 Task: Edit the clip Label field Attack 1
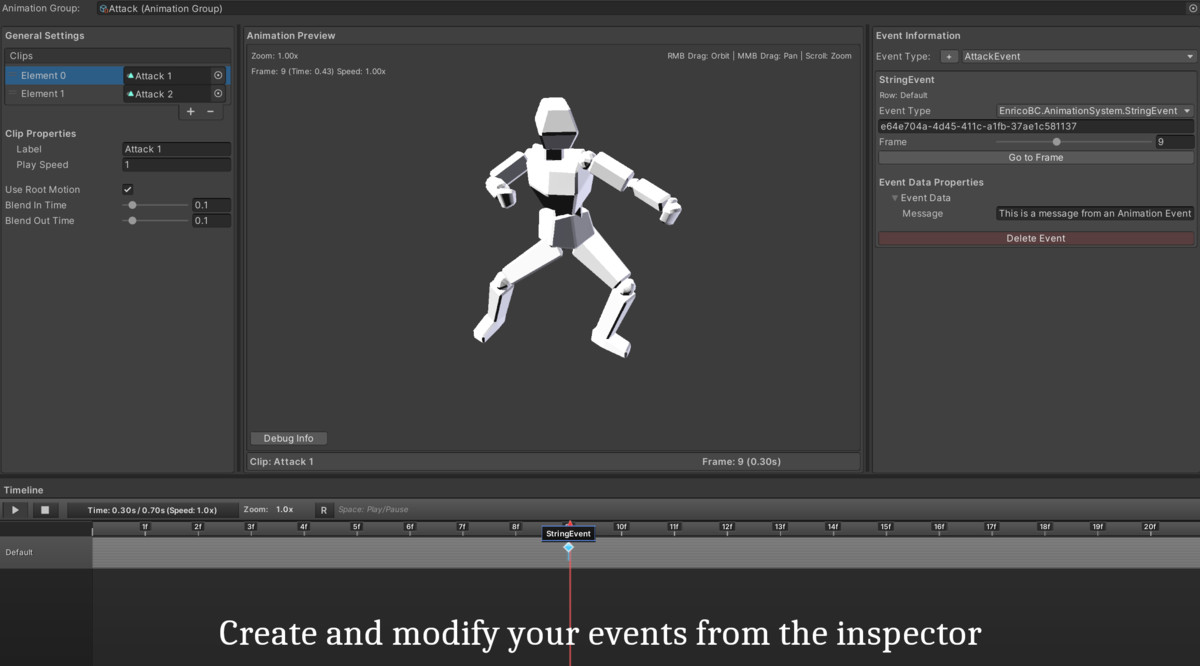coord(176,149)
